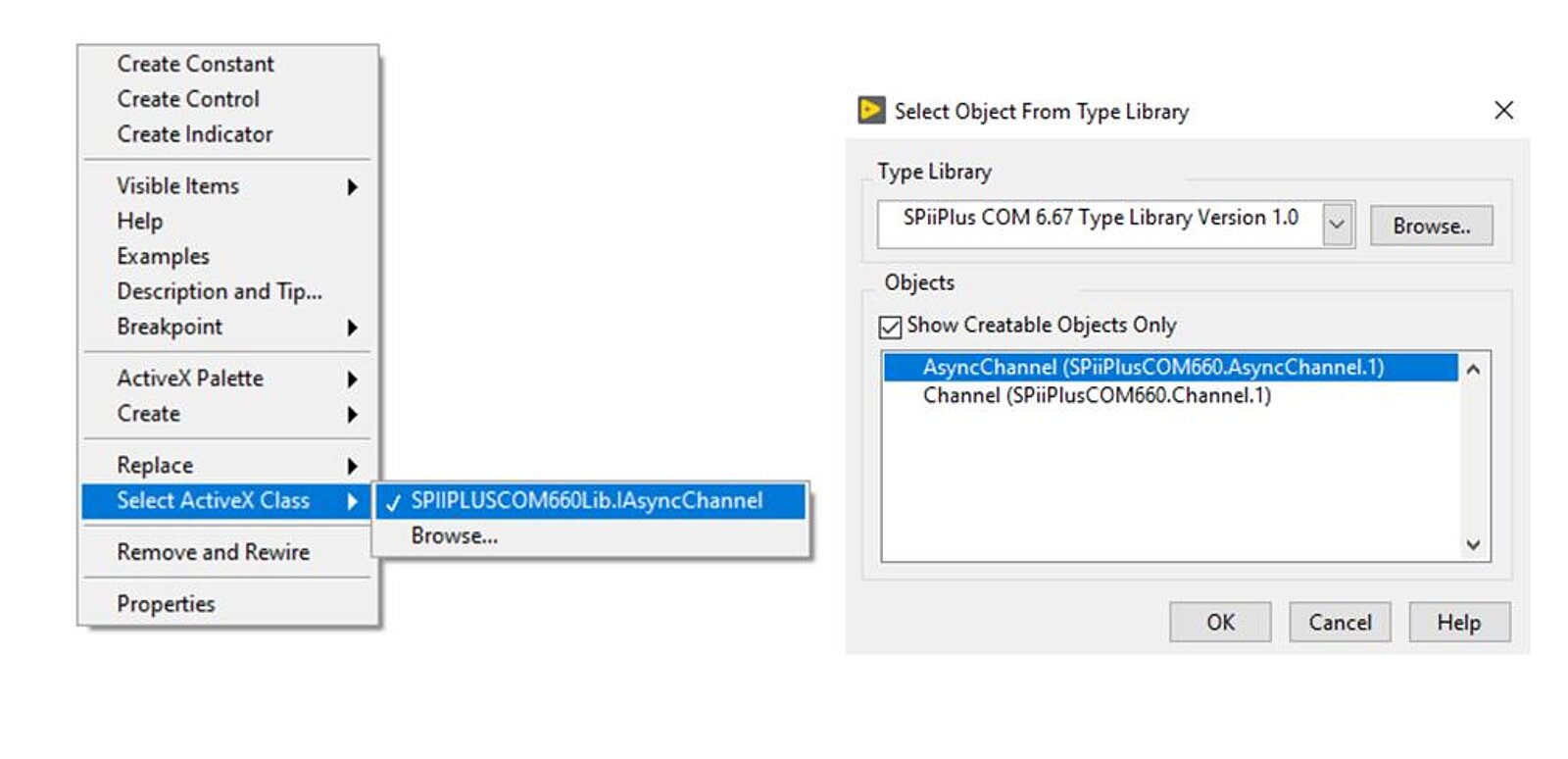Open the Type Library dropdown arrow

coord(1337,226)
